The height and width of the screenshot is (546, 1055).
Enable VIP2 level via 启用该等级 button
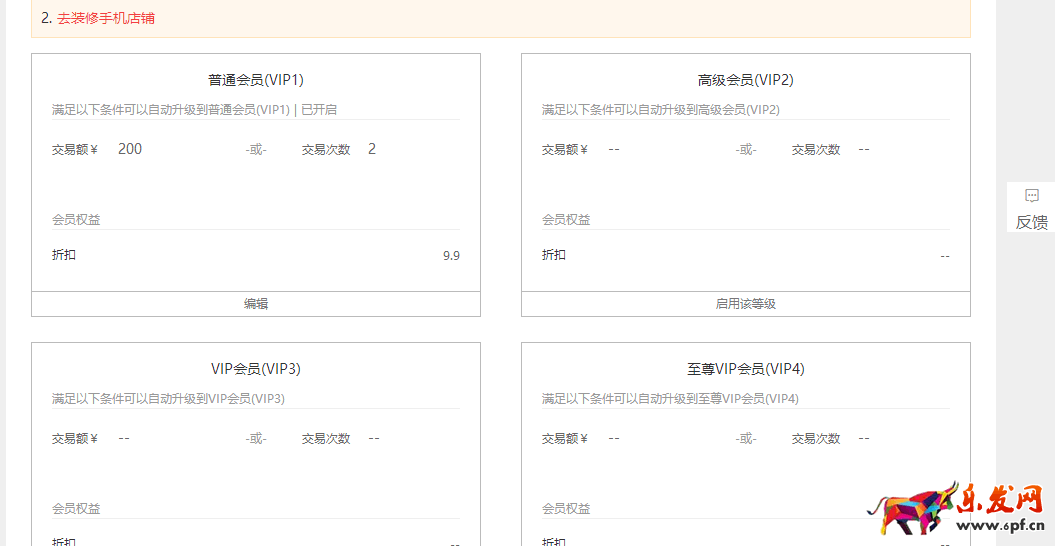(745, 304)
